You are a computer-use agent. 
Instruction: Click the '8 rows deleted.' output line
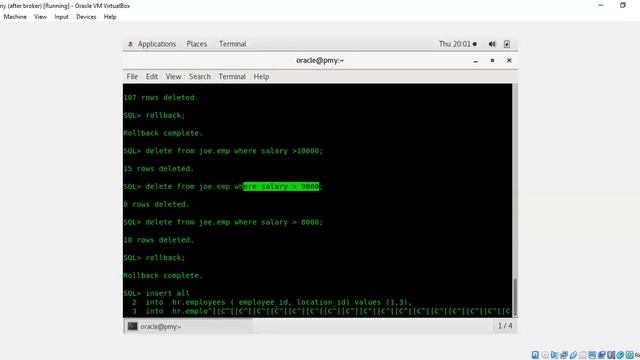point(156,204)
